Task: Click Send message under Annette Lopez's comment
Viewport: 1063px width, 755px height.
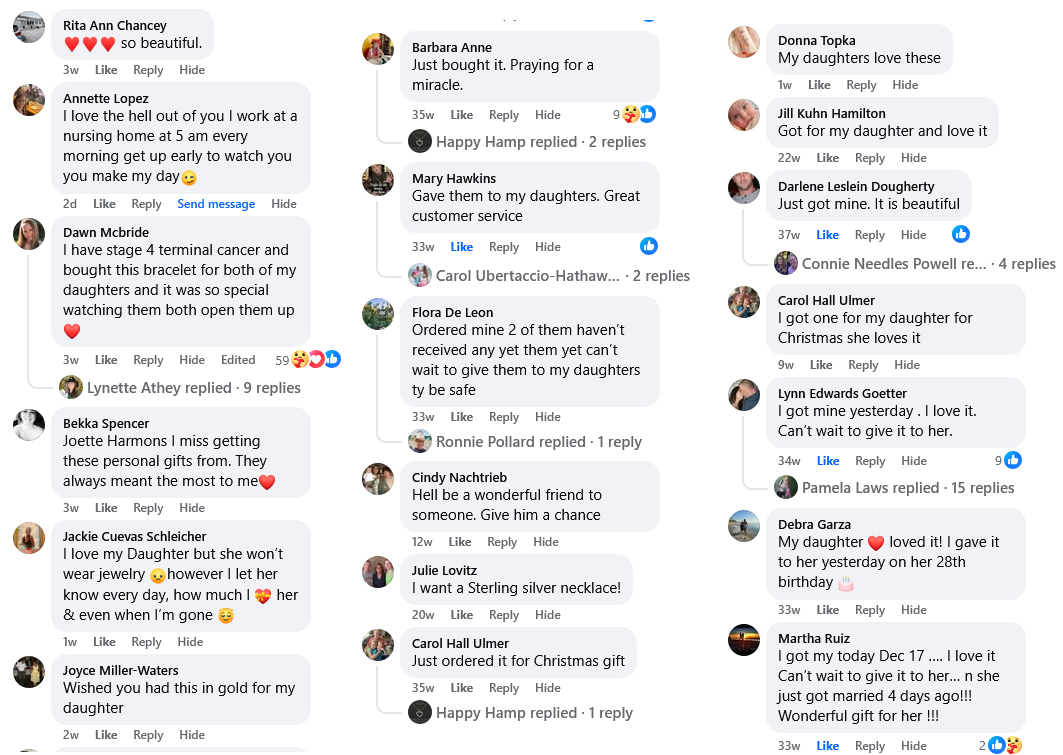Action: coord(216,203)
